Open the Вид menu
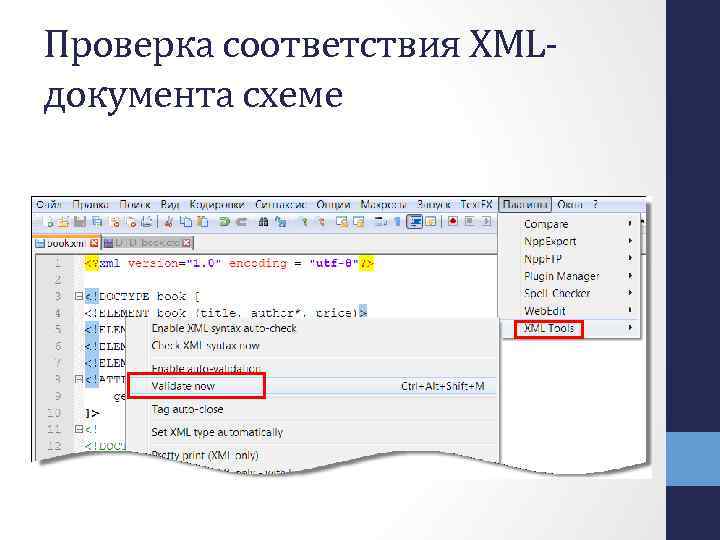This screenshot has height=540, width=720. [x=169, y=204]
